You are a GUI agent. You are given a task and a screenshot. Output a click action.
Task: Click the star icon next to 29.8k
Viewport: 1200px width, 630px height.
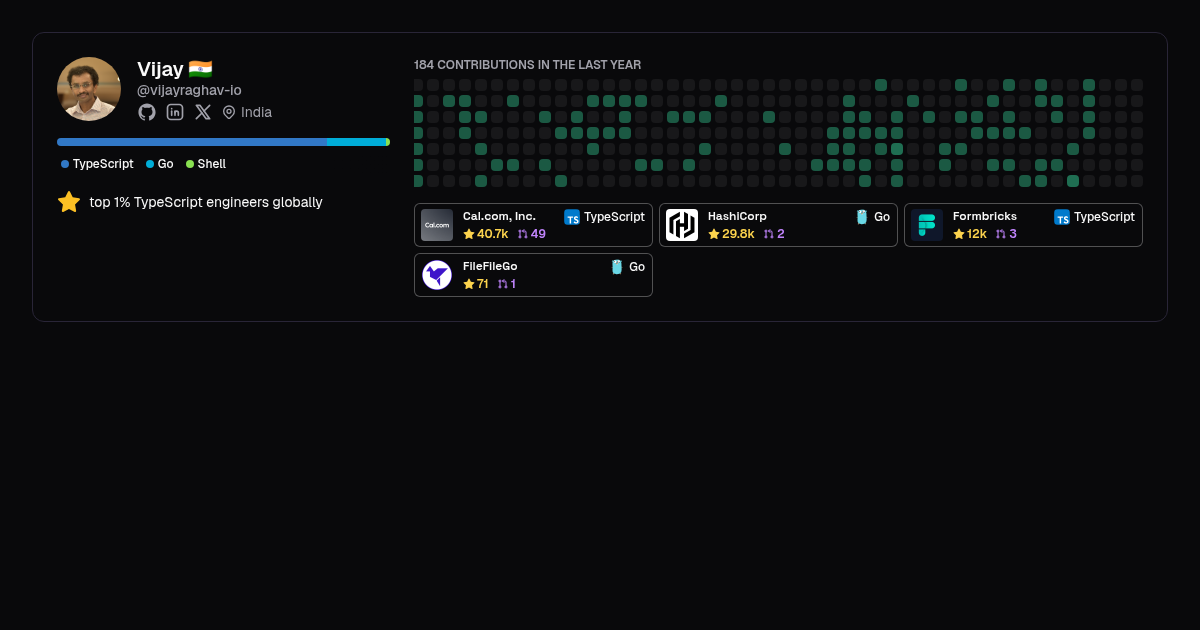click(x=714, y=234)
